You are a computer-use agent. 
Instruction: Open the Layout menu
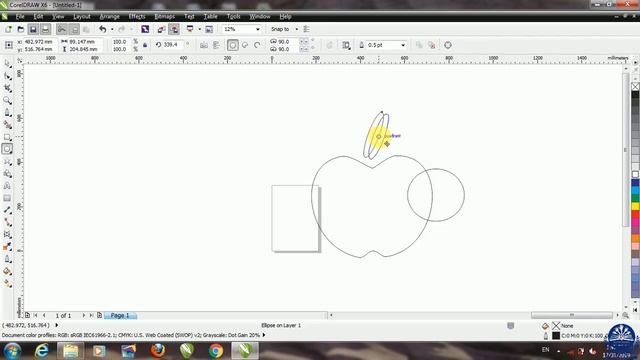(x=82, y=16)
